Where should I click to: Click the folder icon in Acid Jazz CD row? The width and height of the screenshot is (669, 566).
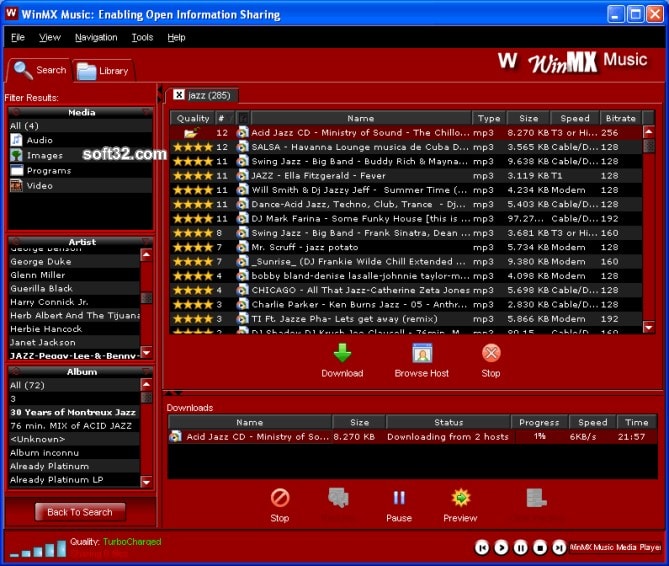(x=191, y=133)
